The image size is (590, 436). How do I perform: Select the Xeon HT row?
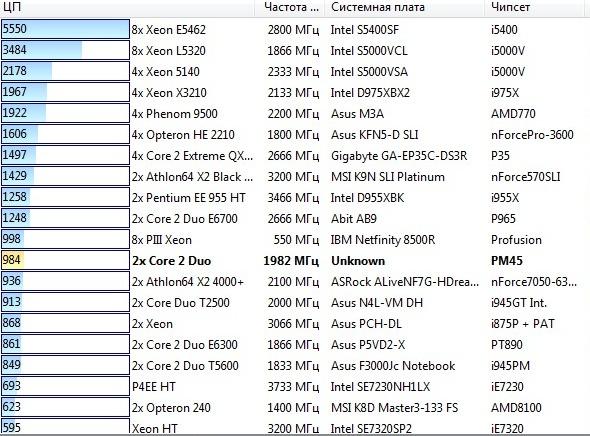[x=295, y=428]
